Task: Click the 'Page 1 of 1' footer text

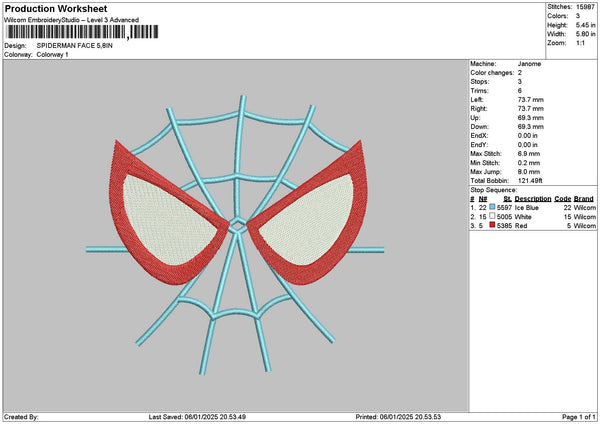Action: pos(579,417)
